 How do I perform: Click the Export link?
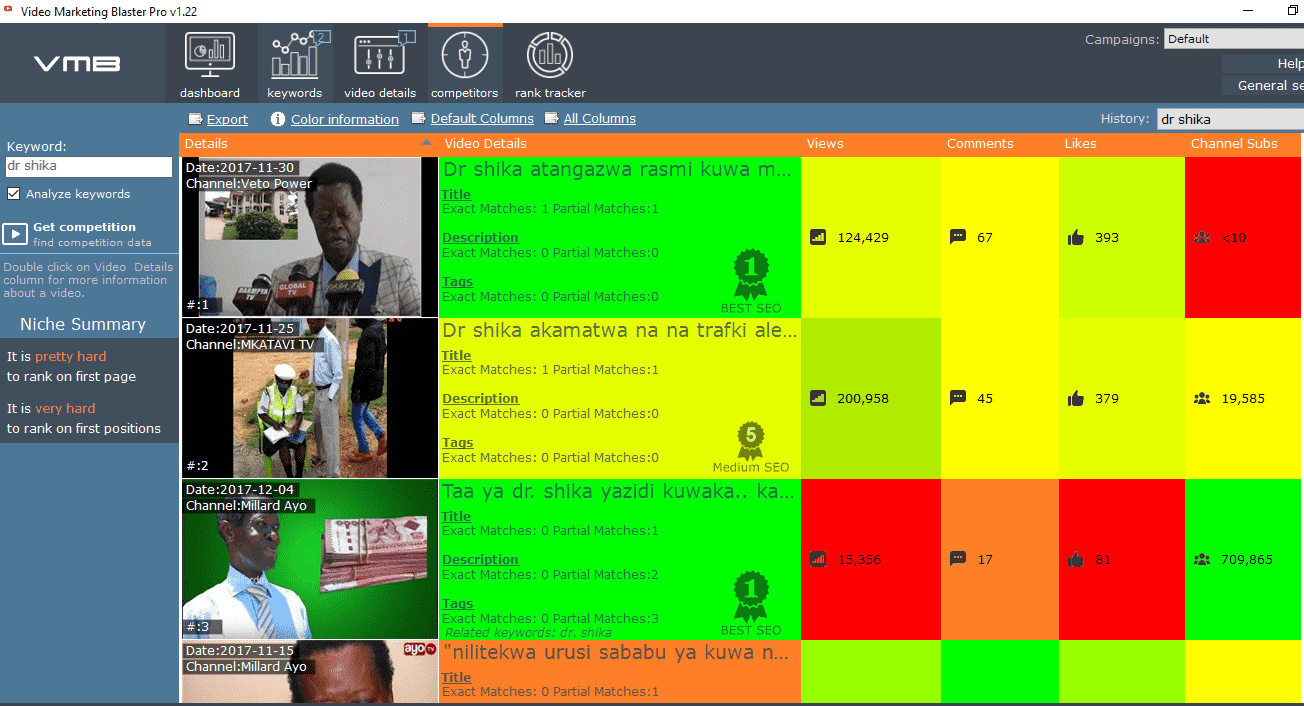(x=227, y=119)
